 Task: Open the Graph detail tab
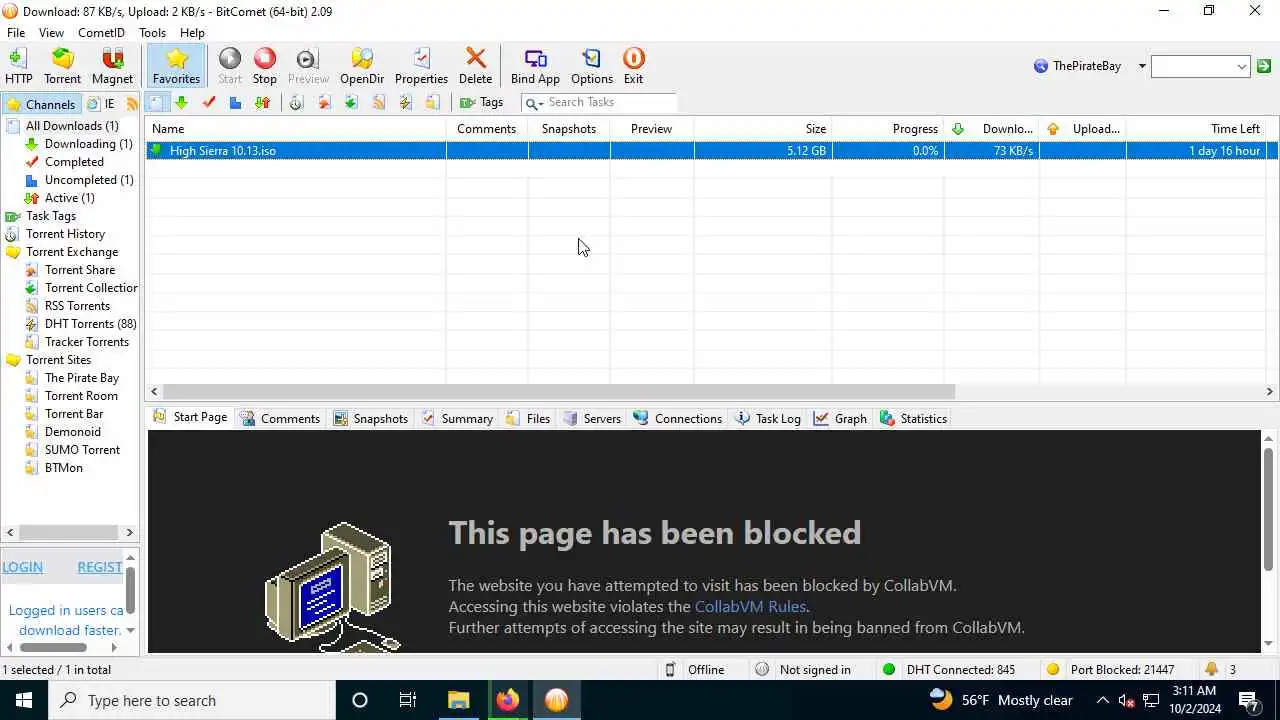[840, 418]
